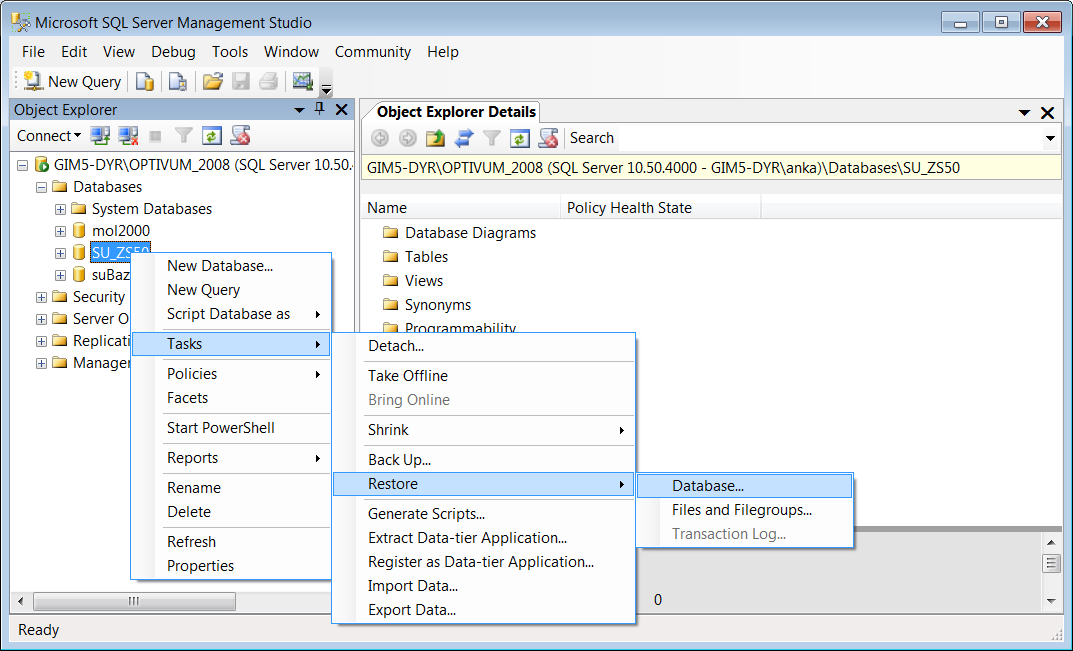The height and width of the screenshot is (651, 1073).
Task: Click the Details pane scroll down arrow
Action: pyautogui.click(x=1050, y=601)
